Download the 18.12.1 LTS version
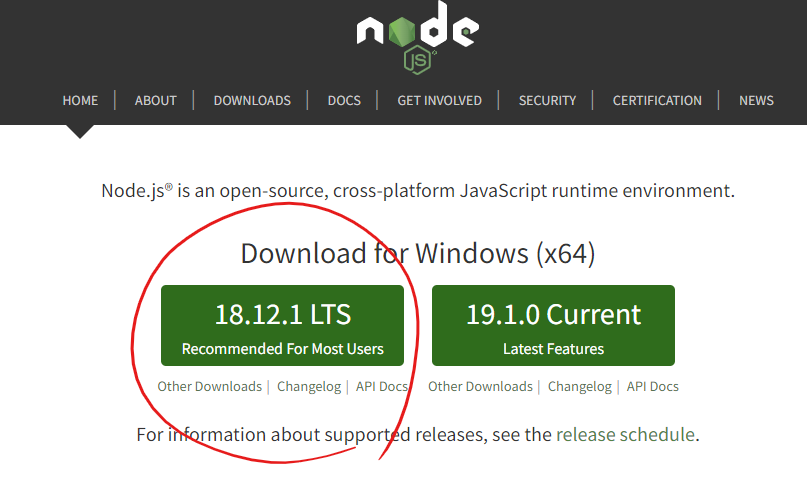The width and height of the screenshot is (807, 488). tap(283, 325)
